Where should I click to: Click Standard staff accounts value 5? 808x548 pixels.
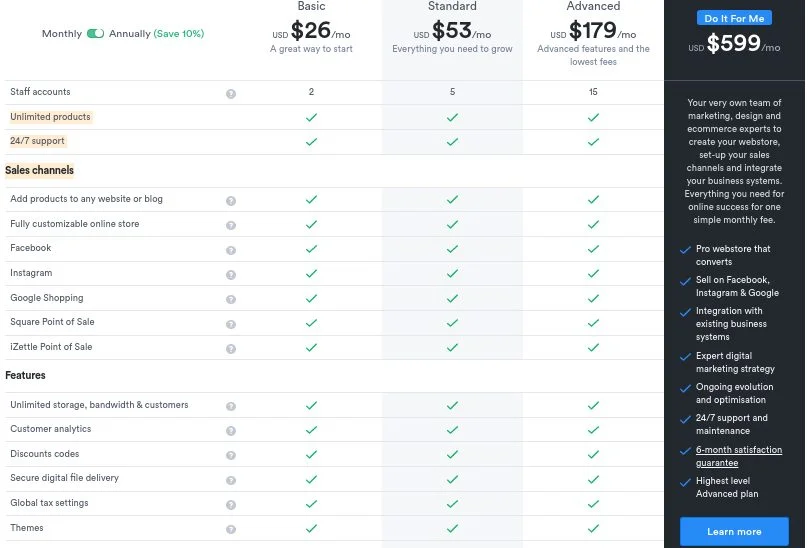(x=452, y=92)
